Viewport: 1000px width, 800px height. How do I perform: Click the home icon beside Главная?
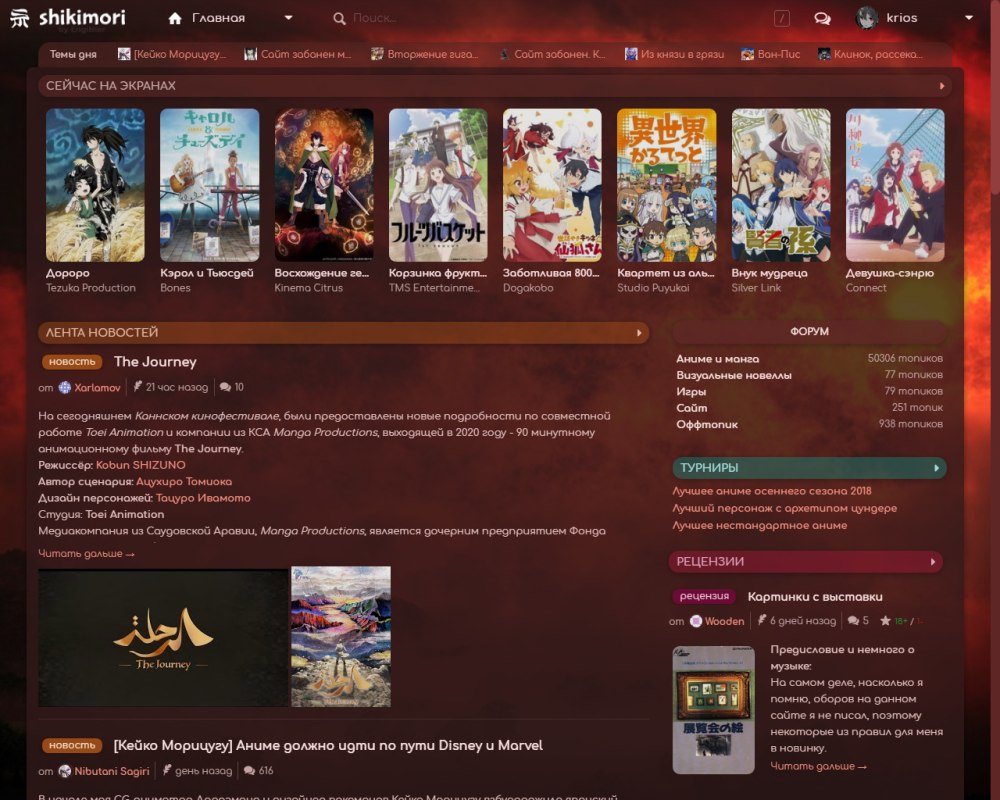tap(175, 19)
